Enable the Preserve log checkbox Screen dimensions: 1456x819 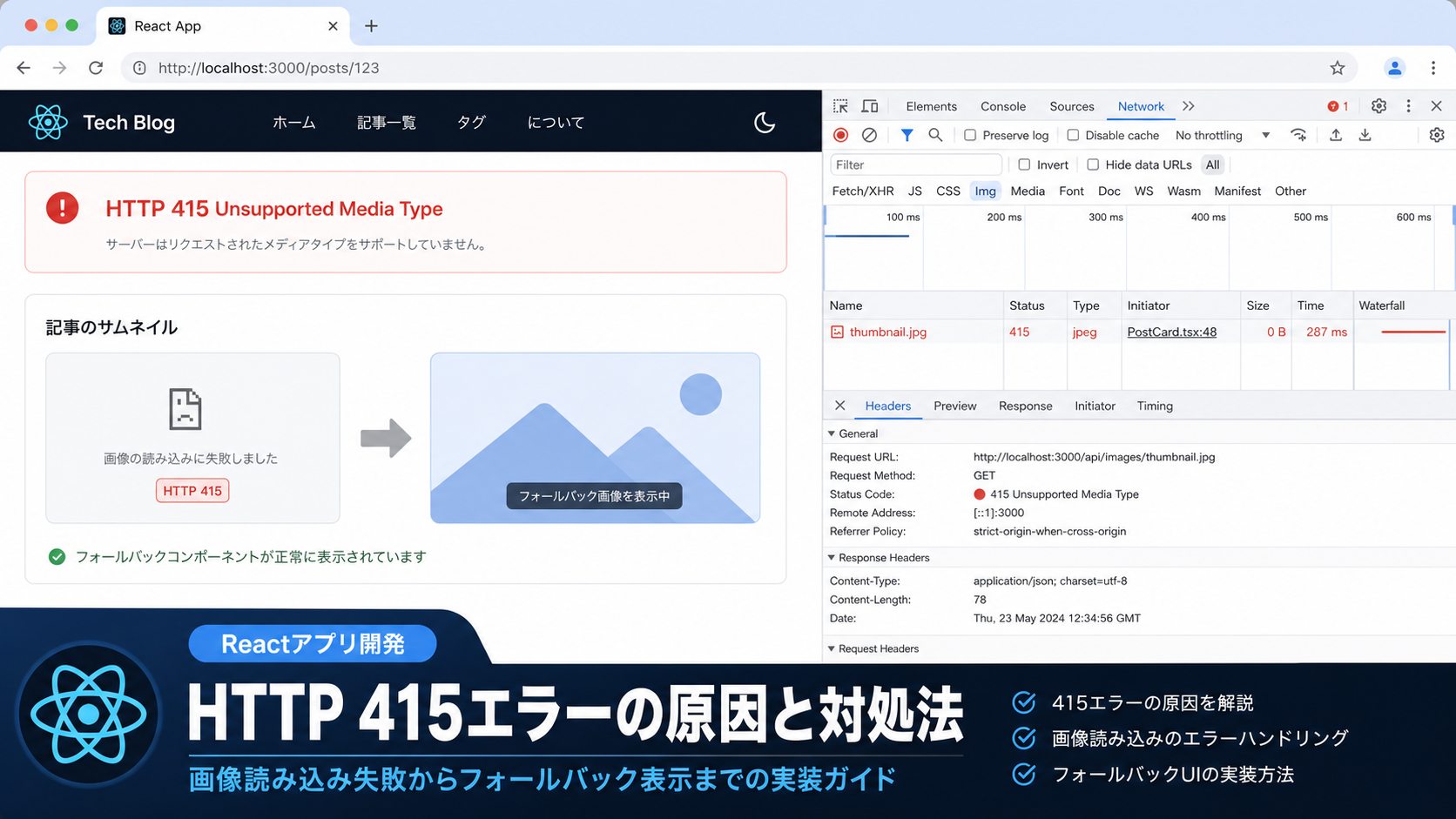pyautogui.click(x=970, y=135)
